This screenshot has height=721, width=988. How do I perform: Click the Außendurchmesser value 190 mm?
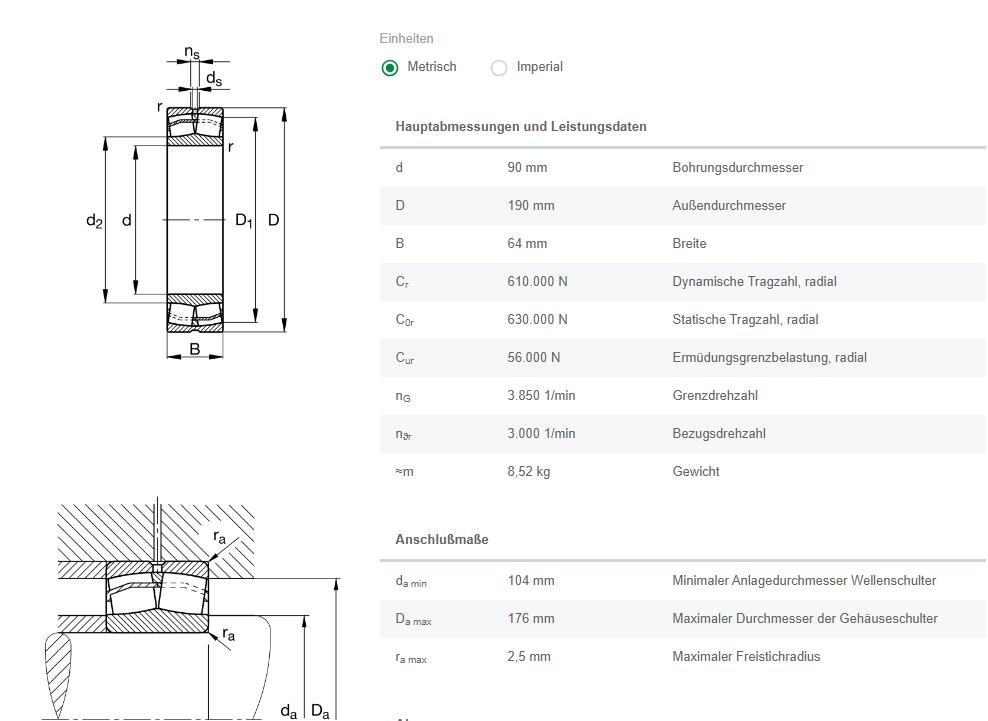(x=530, y=206)
